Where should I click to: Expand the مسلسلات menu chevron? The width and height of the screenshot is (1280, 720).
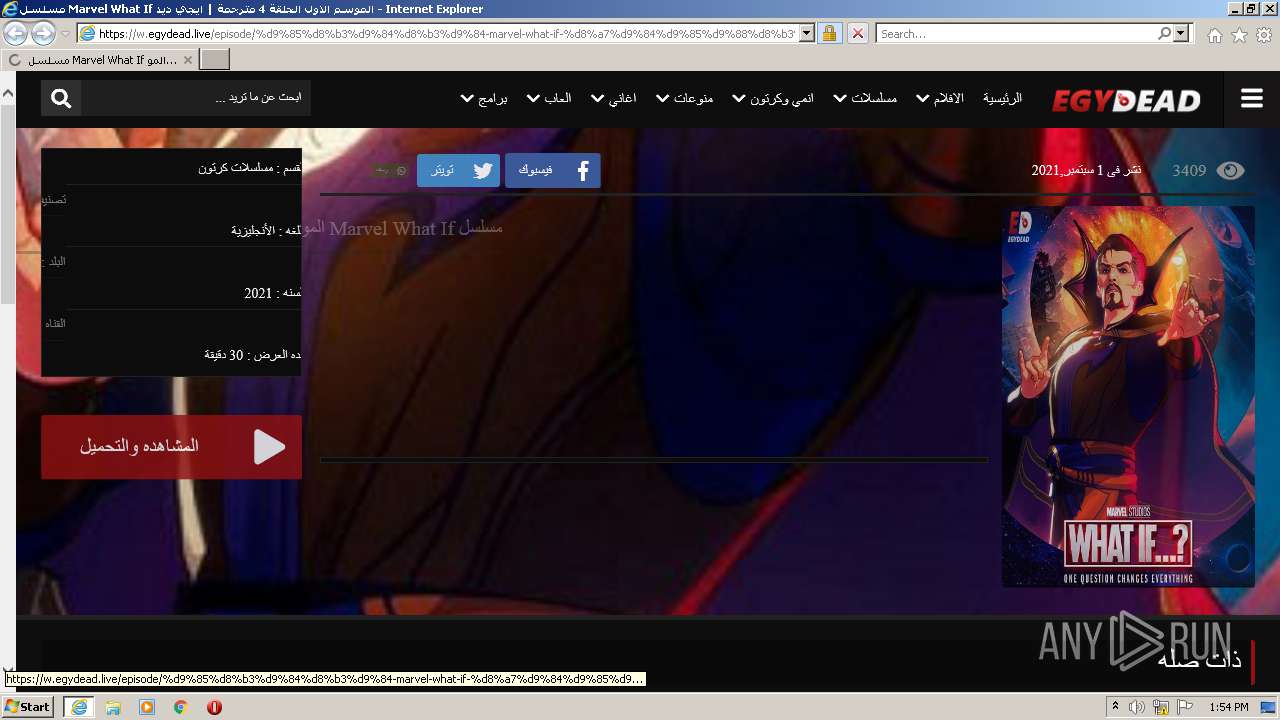(x=840, y=98)
